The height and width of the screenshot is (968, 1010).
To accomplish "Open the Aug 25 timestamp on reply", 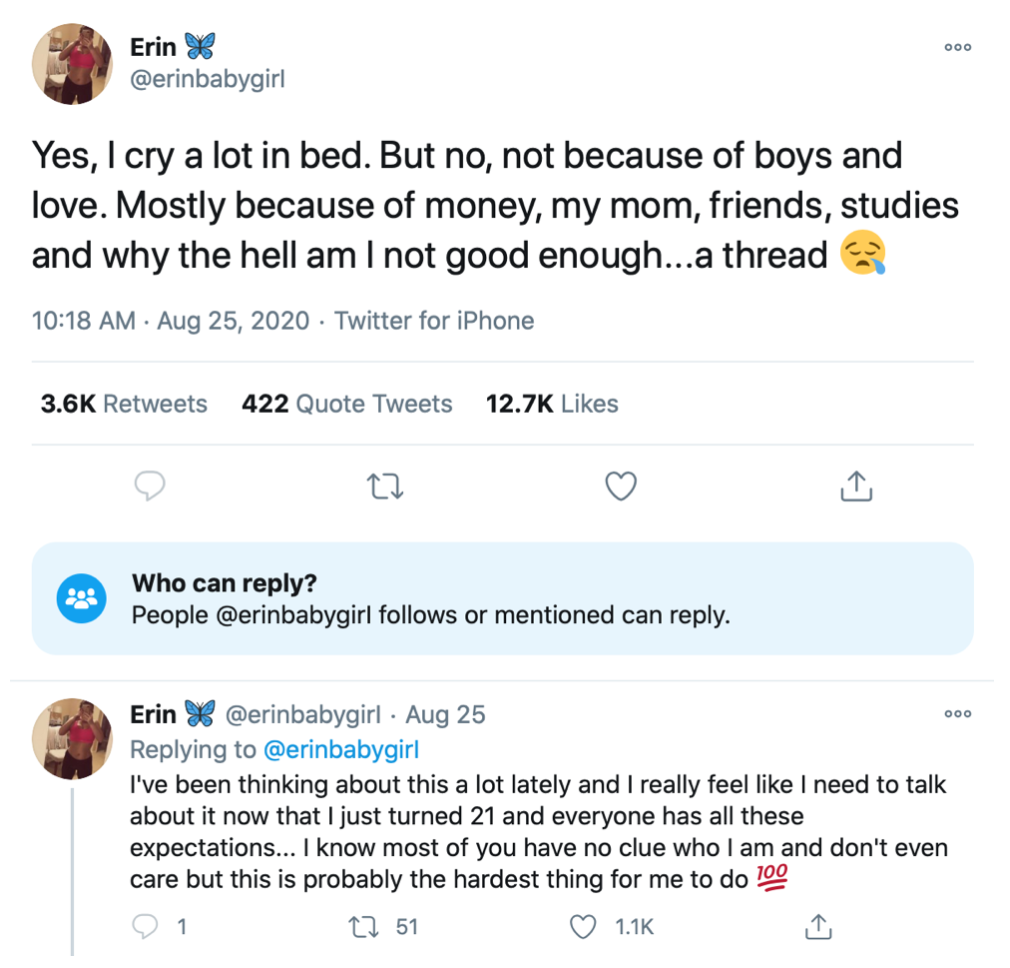I will [x=445, y=715].
